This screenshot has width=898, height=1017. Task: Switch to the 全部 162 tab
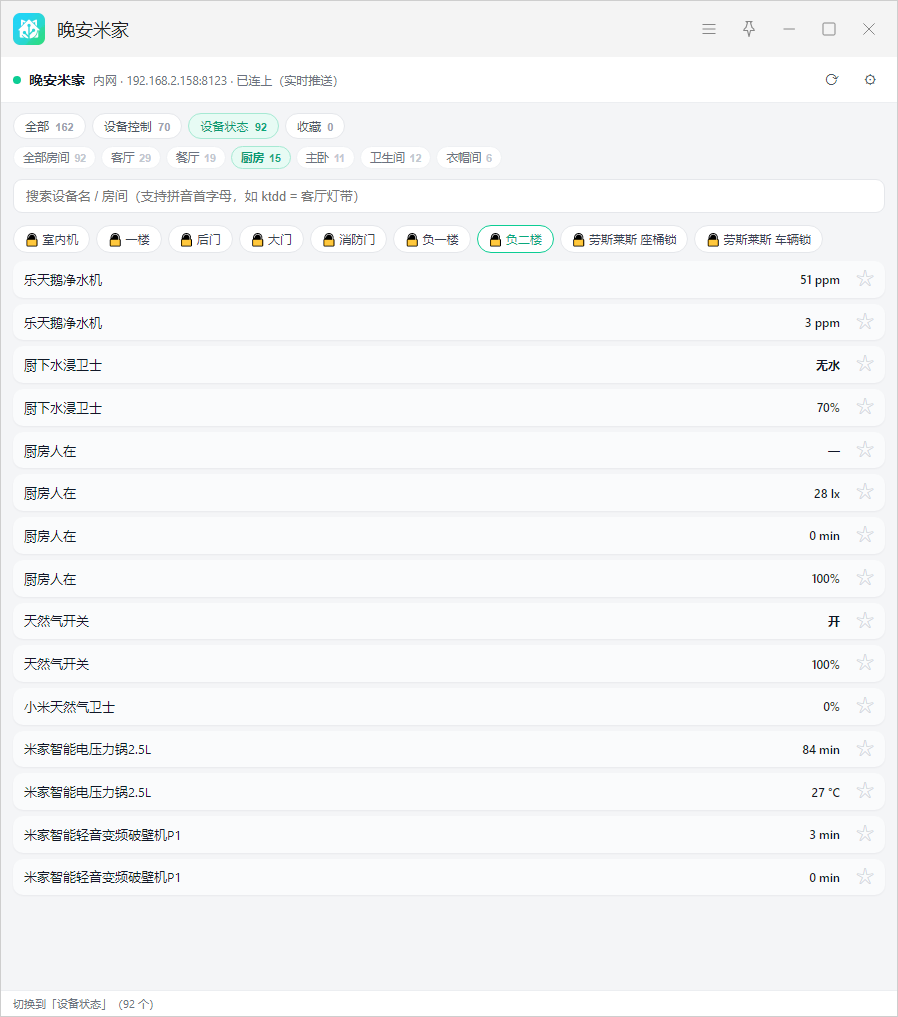pyautogui.click(x=49, y=126)
